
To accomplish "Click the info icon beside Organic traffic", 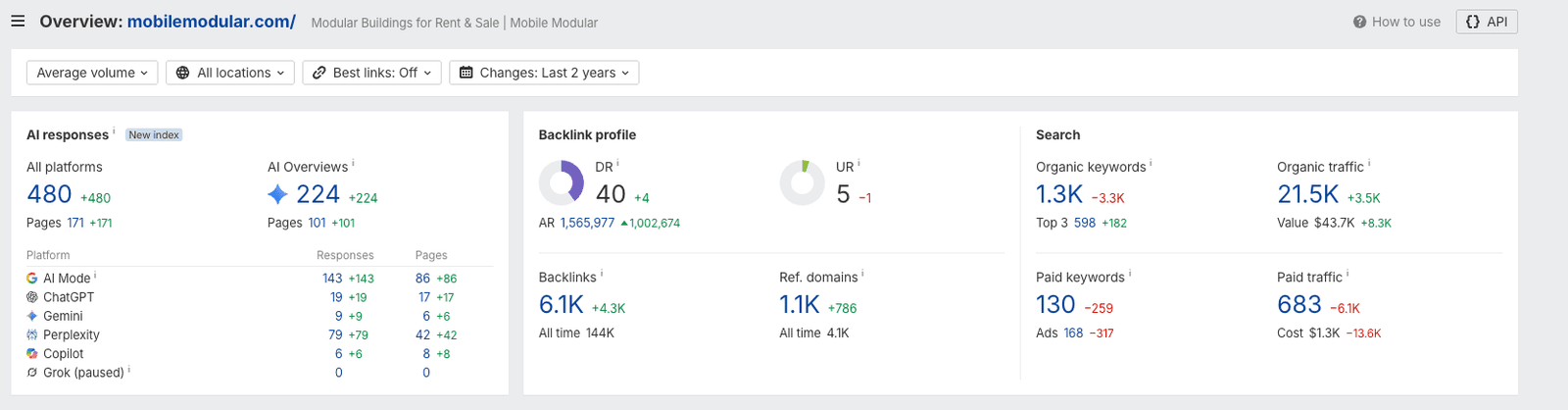I will tap(1369, 164).
